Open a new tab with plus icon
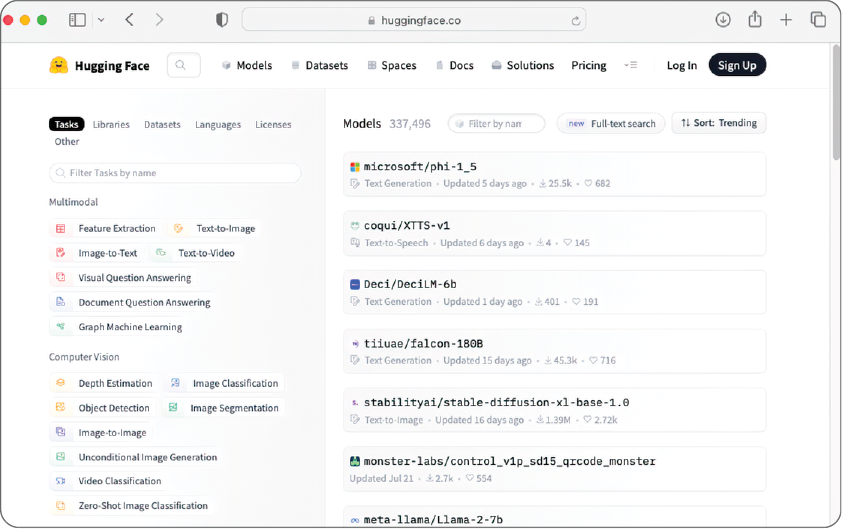Image resolution: width=850 pixels, height=532 pixels. pyautogui.click(x=785, y=20)
